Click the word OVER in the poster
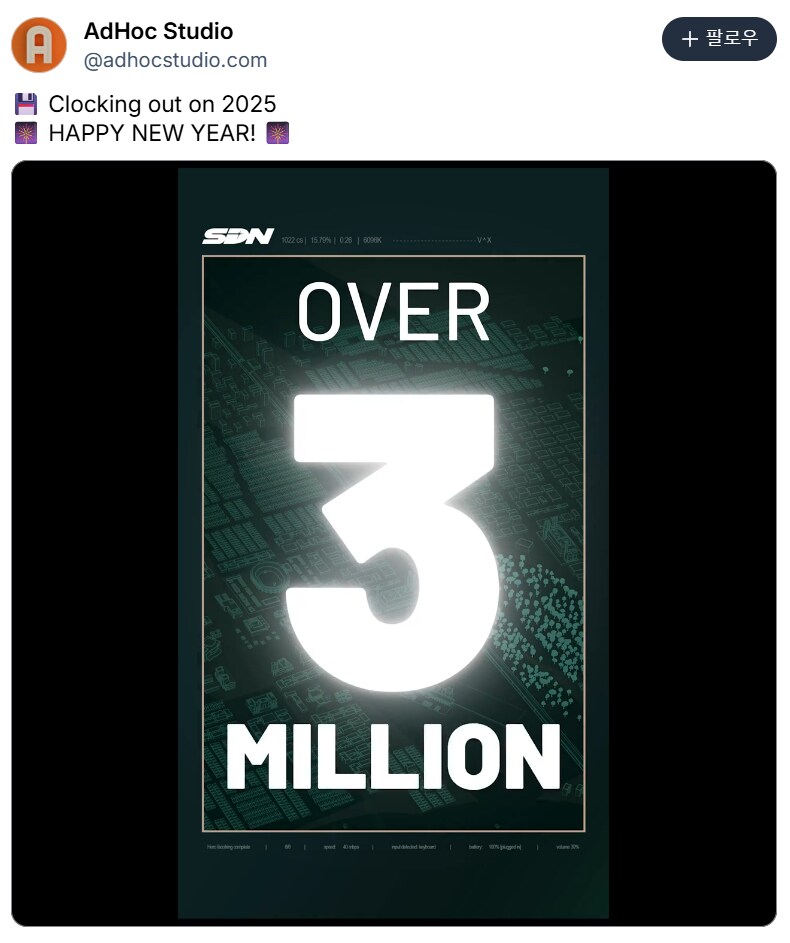The width and height of the screenshot is (790, 943). [x=393, y=312]
